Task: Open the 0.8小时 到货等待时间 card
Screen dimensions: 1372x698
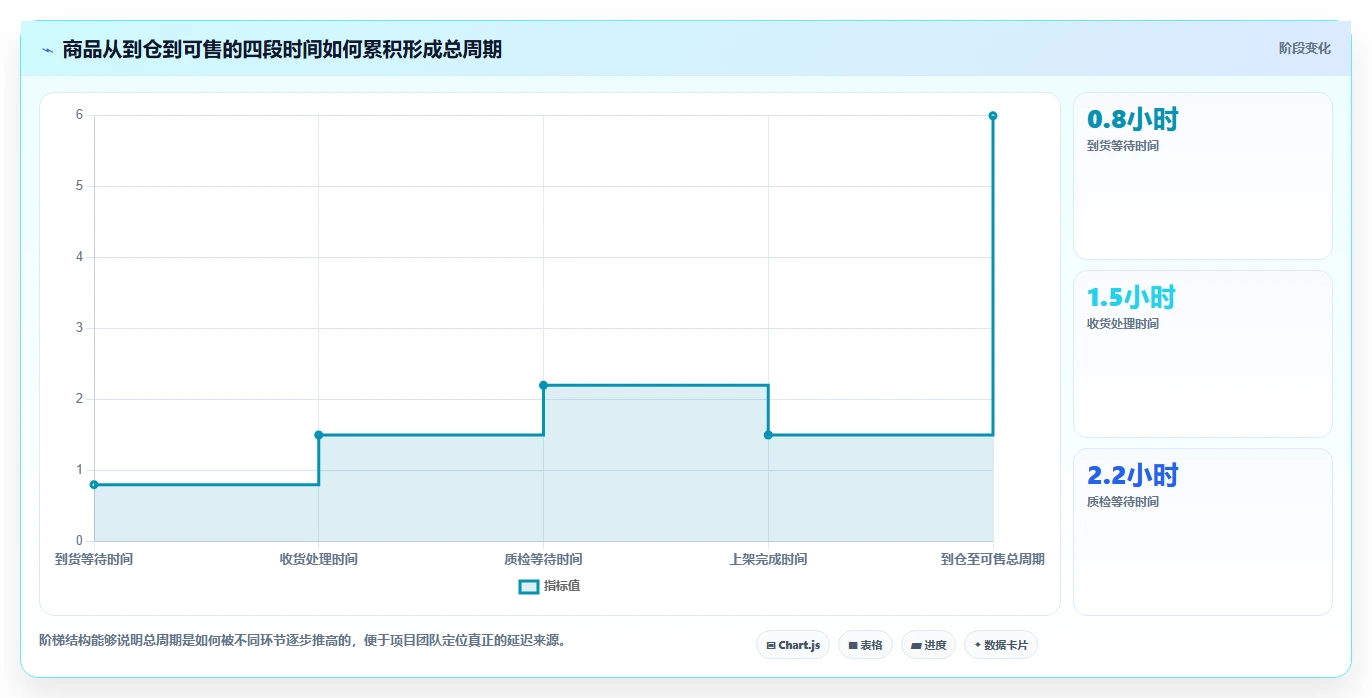Action: click(x=1202, y=176)
